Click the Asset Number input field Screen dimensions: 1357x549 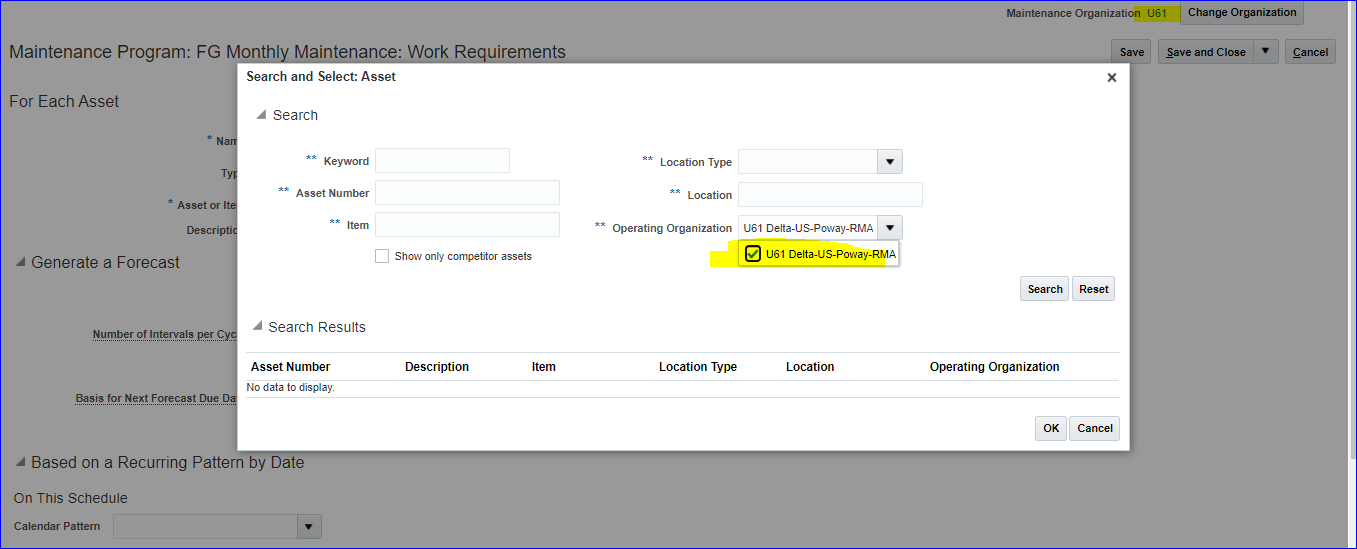[x=467, y=193]
